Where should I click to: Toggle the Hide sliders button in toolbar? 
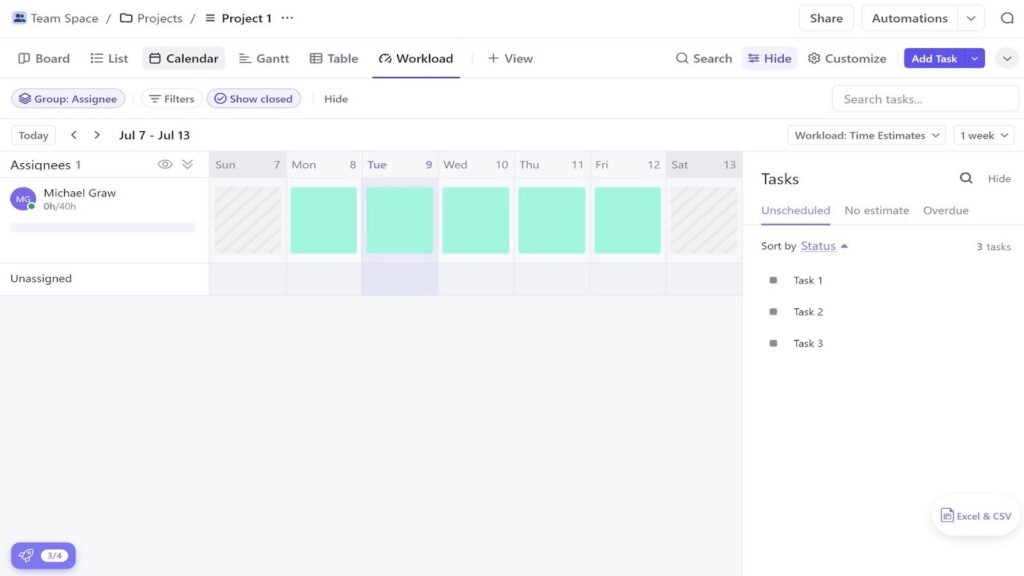(x=769, y=58)
